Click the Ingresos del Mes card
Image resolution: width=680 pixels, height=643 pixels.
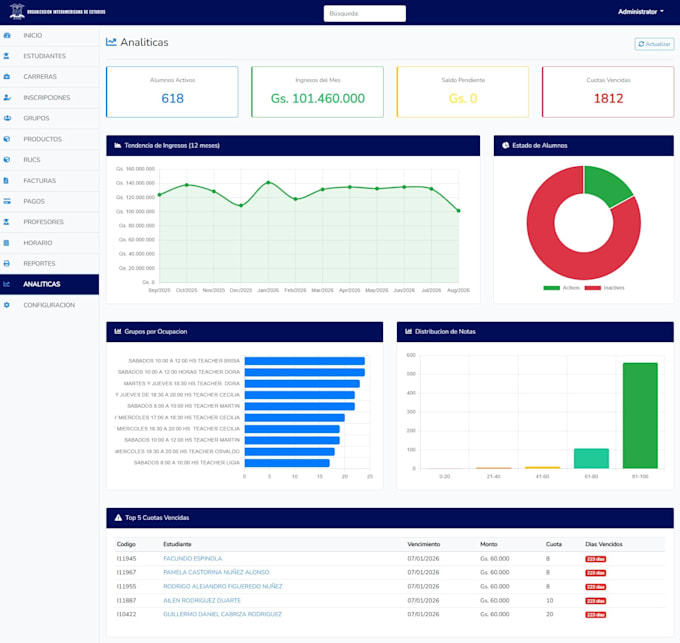click(317, 92)
